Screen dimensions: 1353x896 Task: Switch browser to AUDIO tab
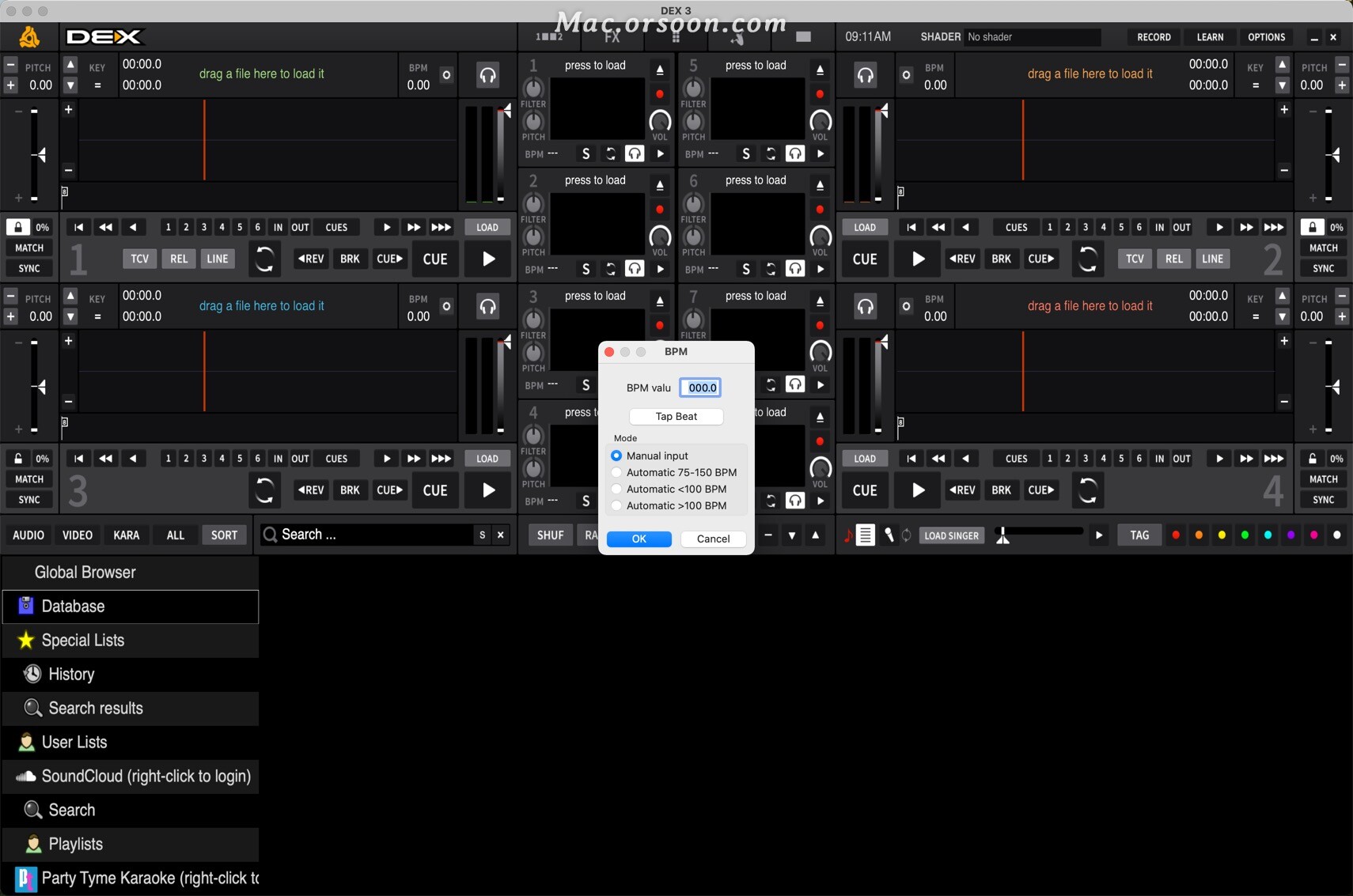pos(28,535)
